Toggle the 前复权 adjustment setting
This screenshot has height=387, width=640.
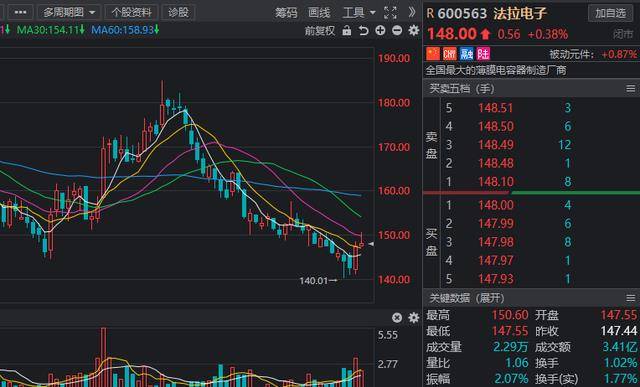(320, 31)
